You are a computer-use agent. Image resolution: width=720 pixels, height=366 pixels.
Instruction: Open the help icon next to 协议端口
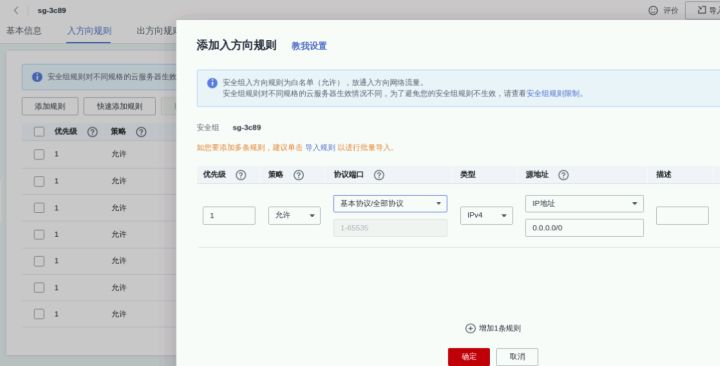coord(379,175)
